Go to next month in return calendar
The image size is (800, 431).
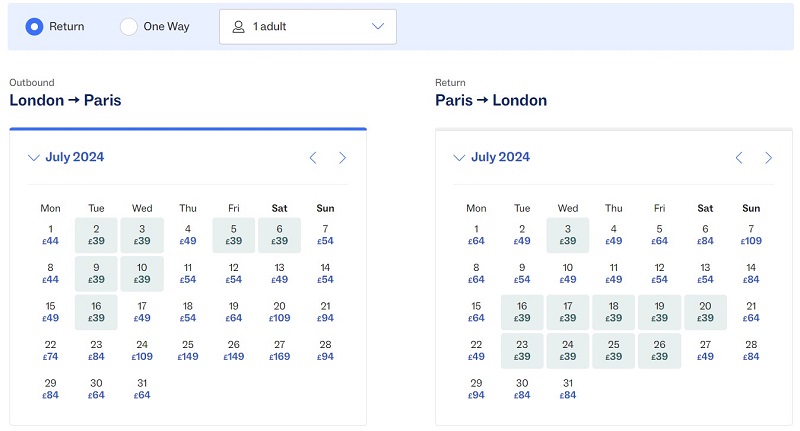point(768,158)
